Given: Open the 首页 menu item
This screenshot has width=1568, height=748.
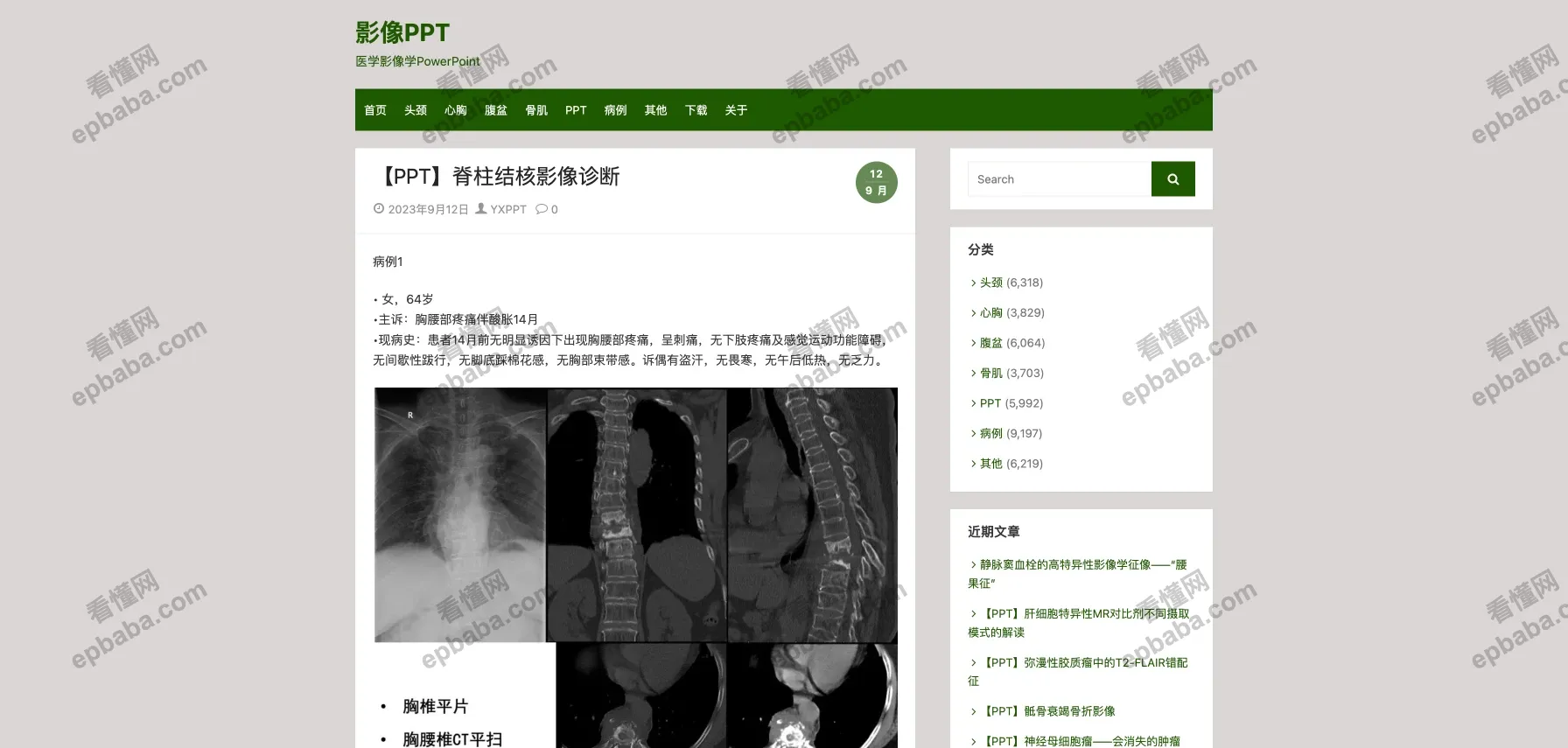Looking at the screenshot, I should [x=375, y=110].
